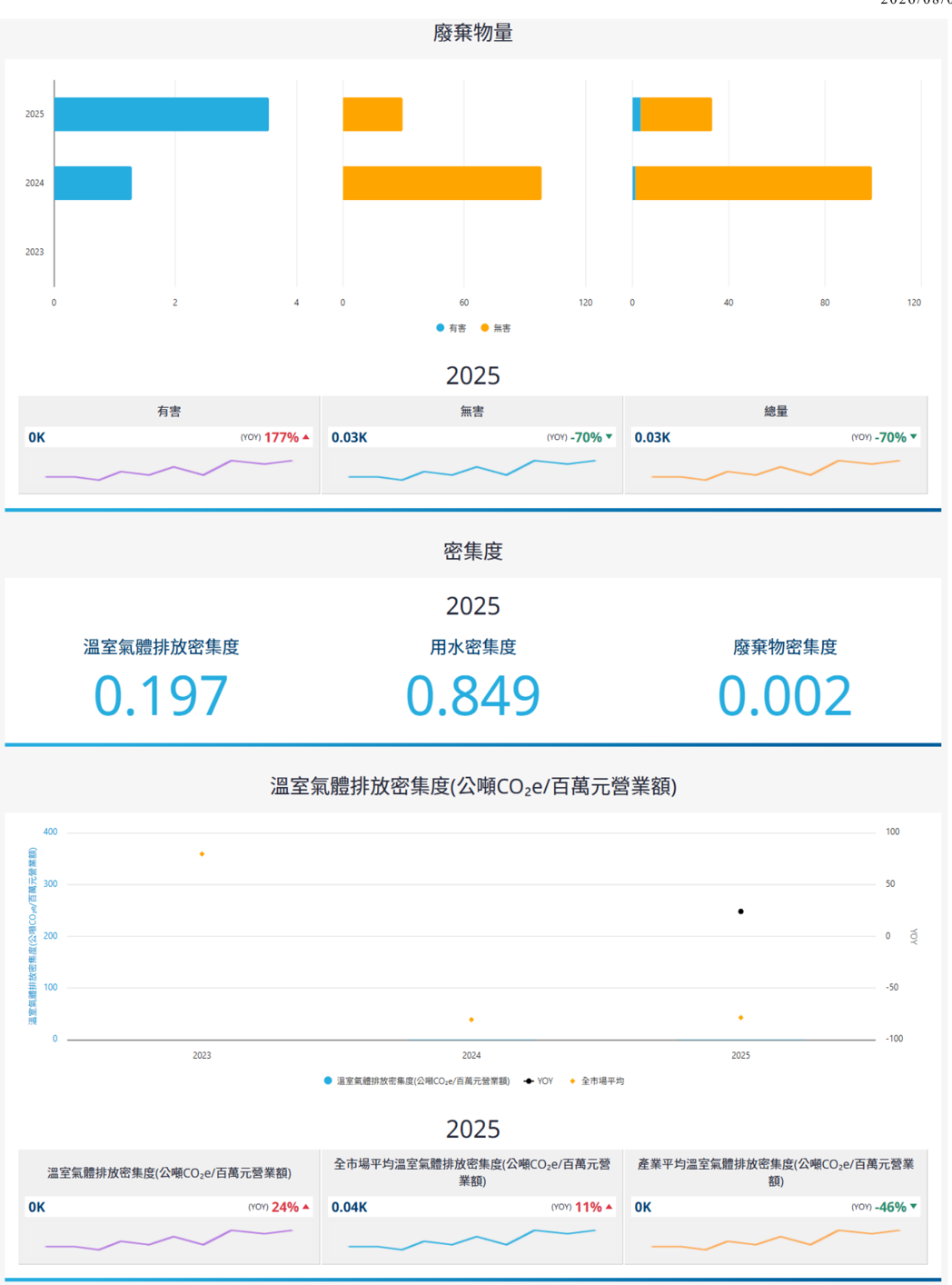The height and width of the screenshot is (1285, 952).
Task: Select the 2024 blue 有害 waste bar
Action: (x=94, y=183)
